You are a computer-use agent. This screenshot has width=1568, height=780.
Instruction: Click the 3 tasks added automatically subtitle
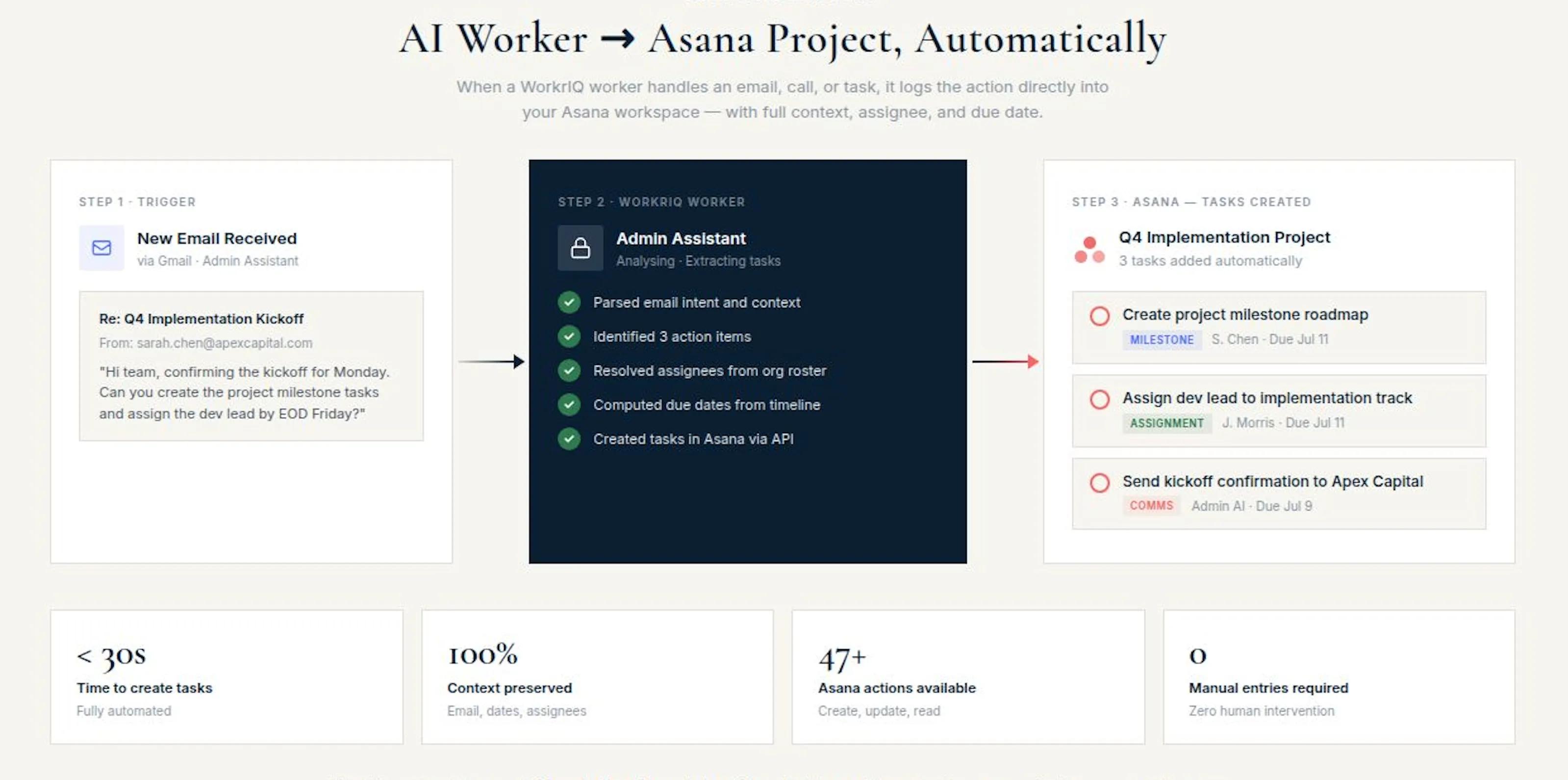tap(1210, 261)
